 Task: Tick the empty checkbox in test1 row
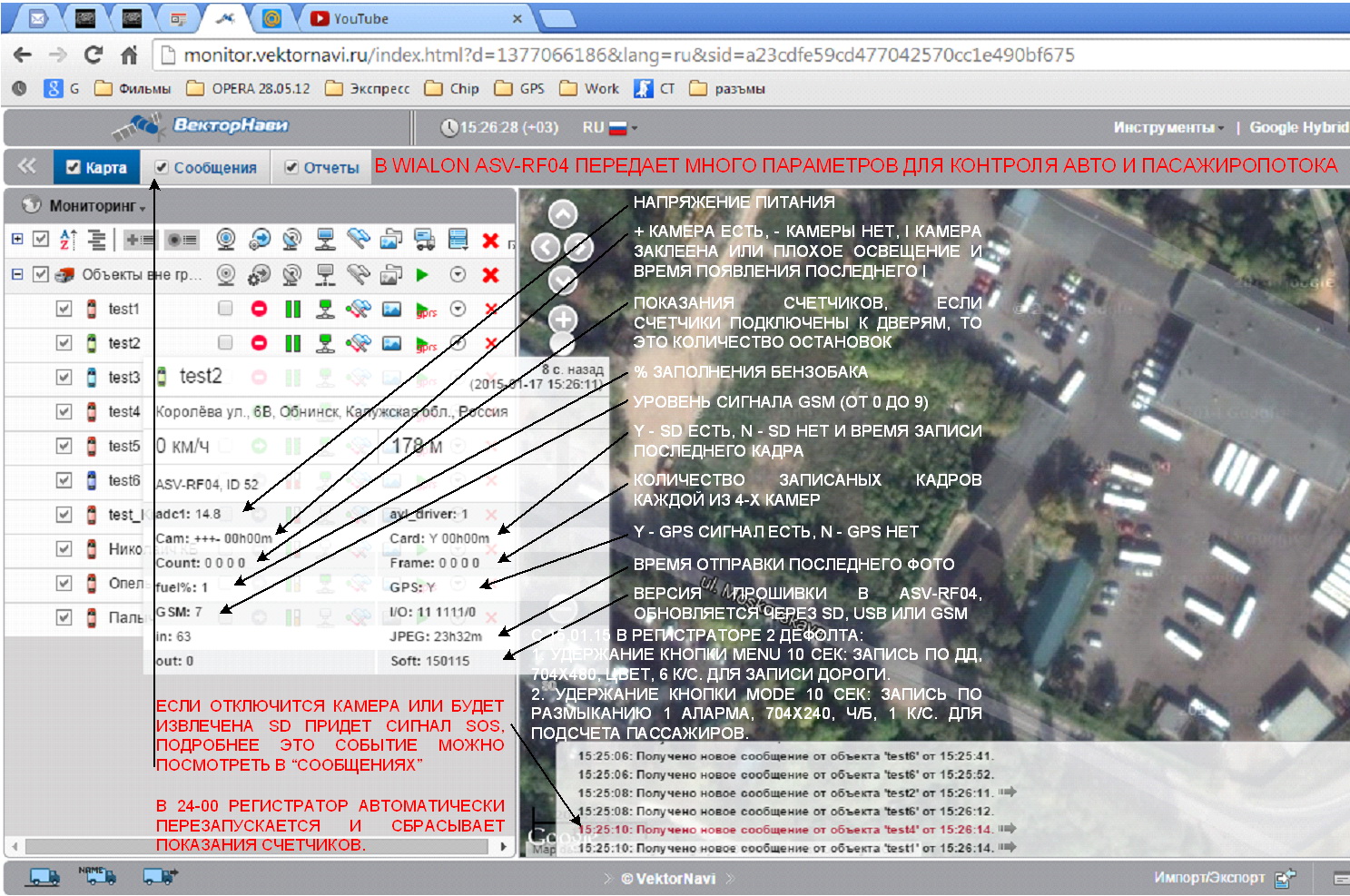(x=225, y=309)
